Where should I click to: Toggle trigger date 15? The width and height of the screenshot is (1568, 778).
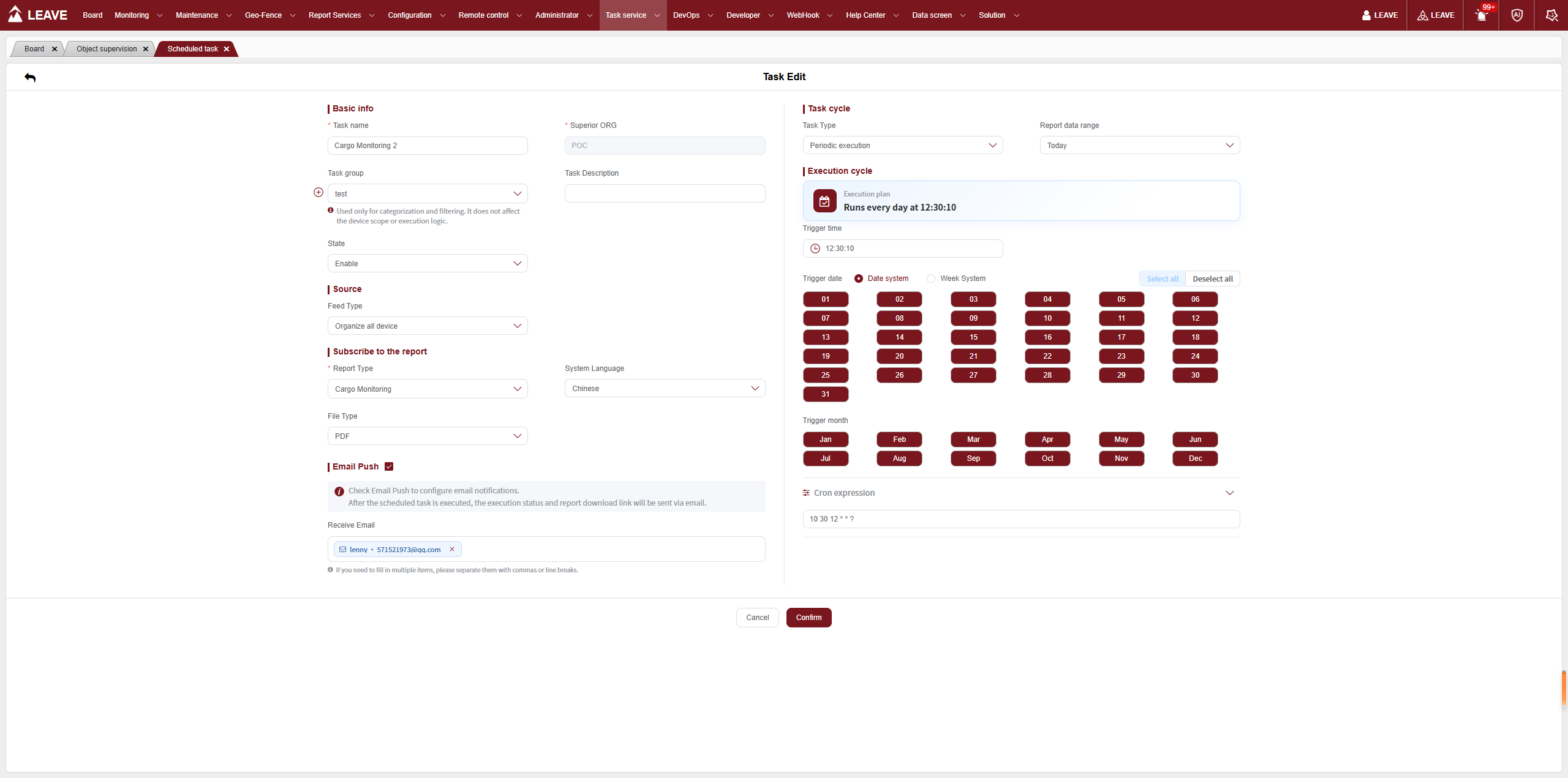973,337
